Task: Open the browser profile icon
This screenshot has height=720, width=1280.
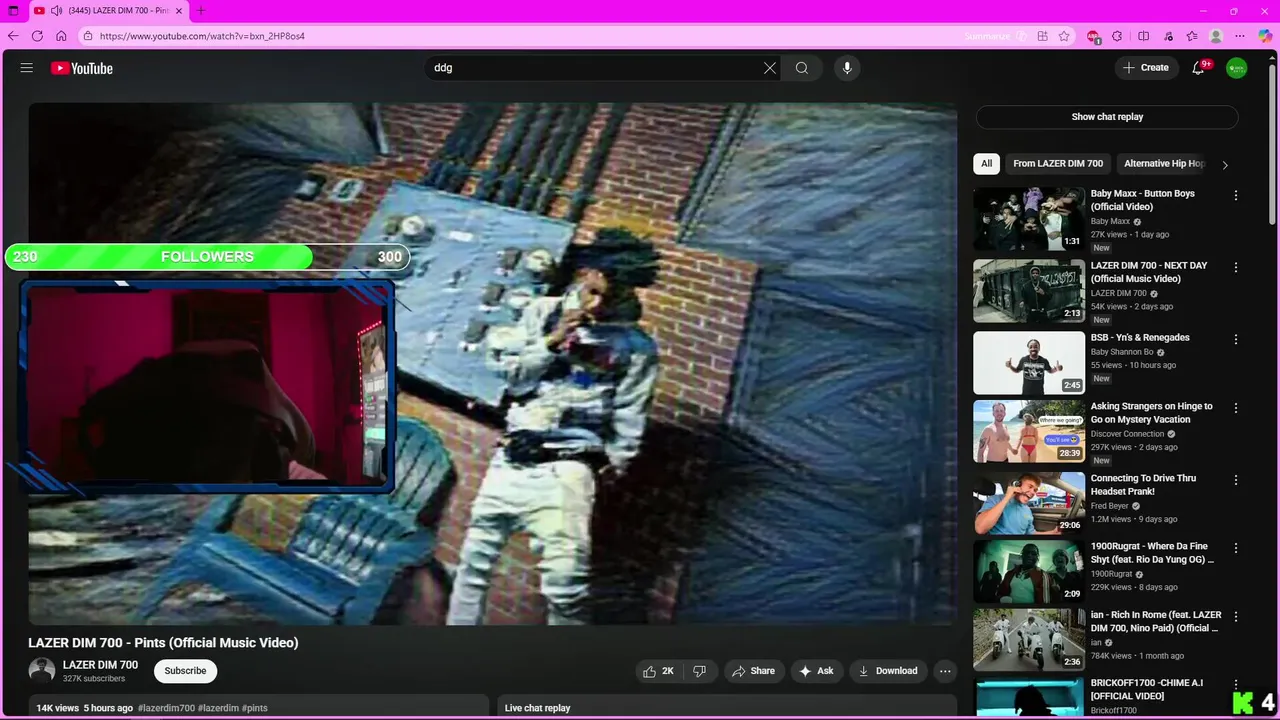Action: tap(1216, 36)
